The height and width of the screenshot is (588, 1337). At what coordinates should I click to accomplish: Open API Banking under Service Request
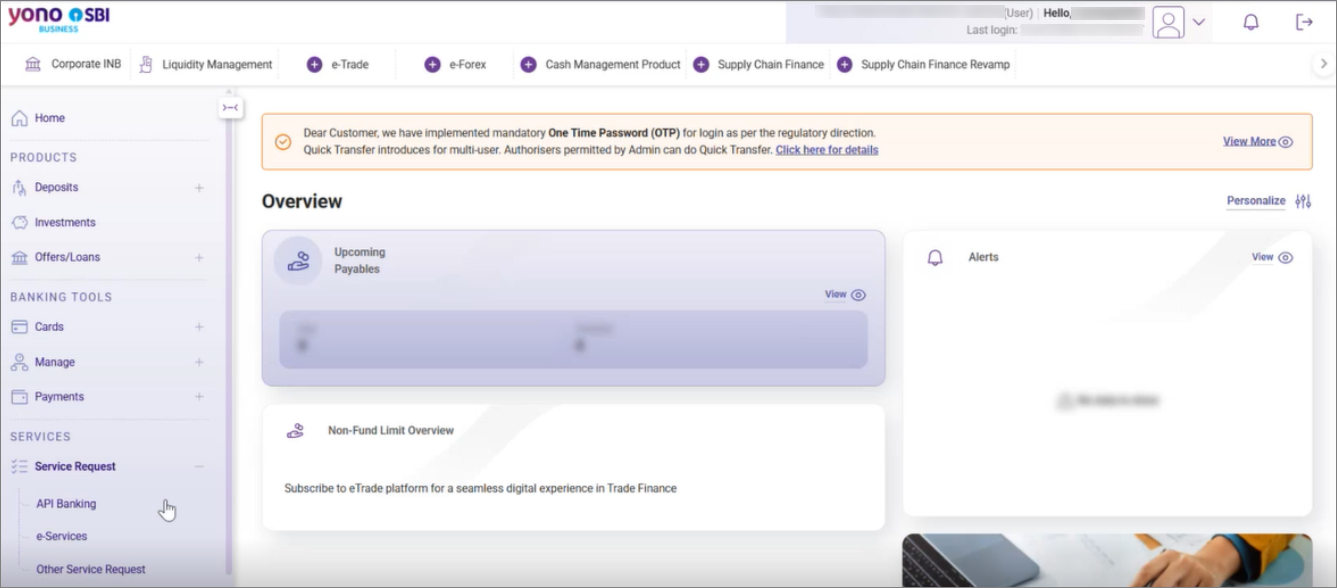[66, 504]
